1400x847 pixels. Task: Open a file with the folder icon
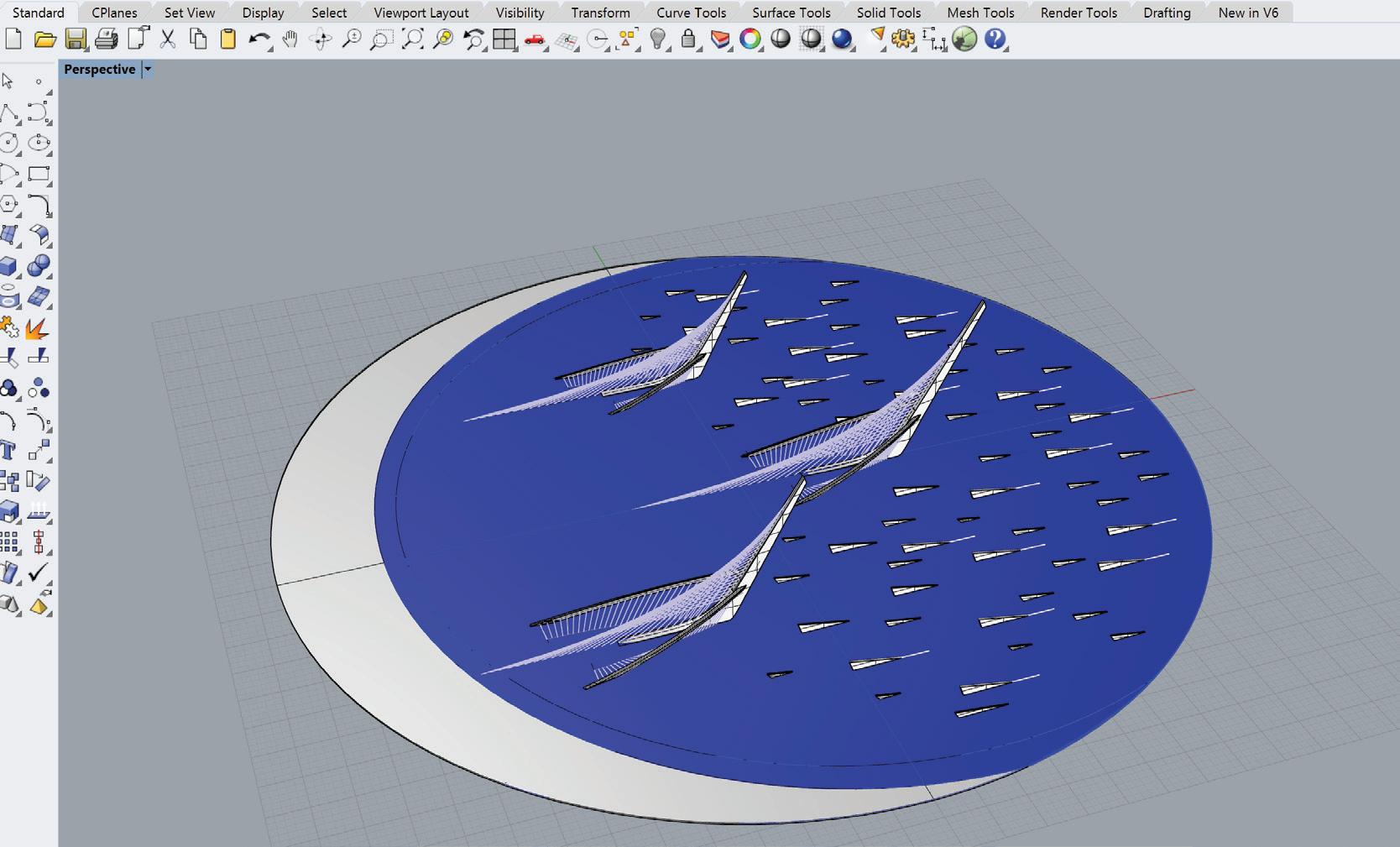pyautogui.click(x=44, y=39)
